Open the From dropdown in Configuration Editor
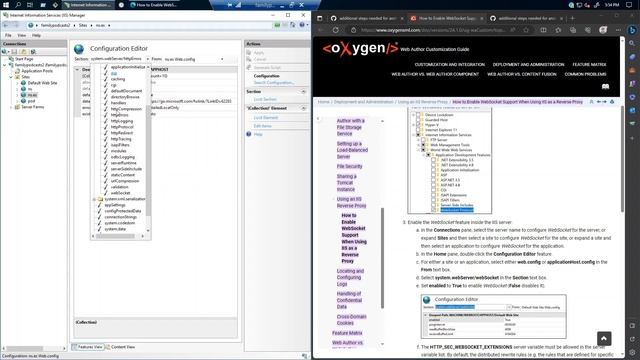 [222, 59]
